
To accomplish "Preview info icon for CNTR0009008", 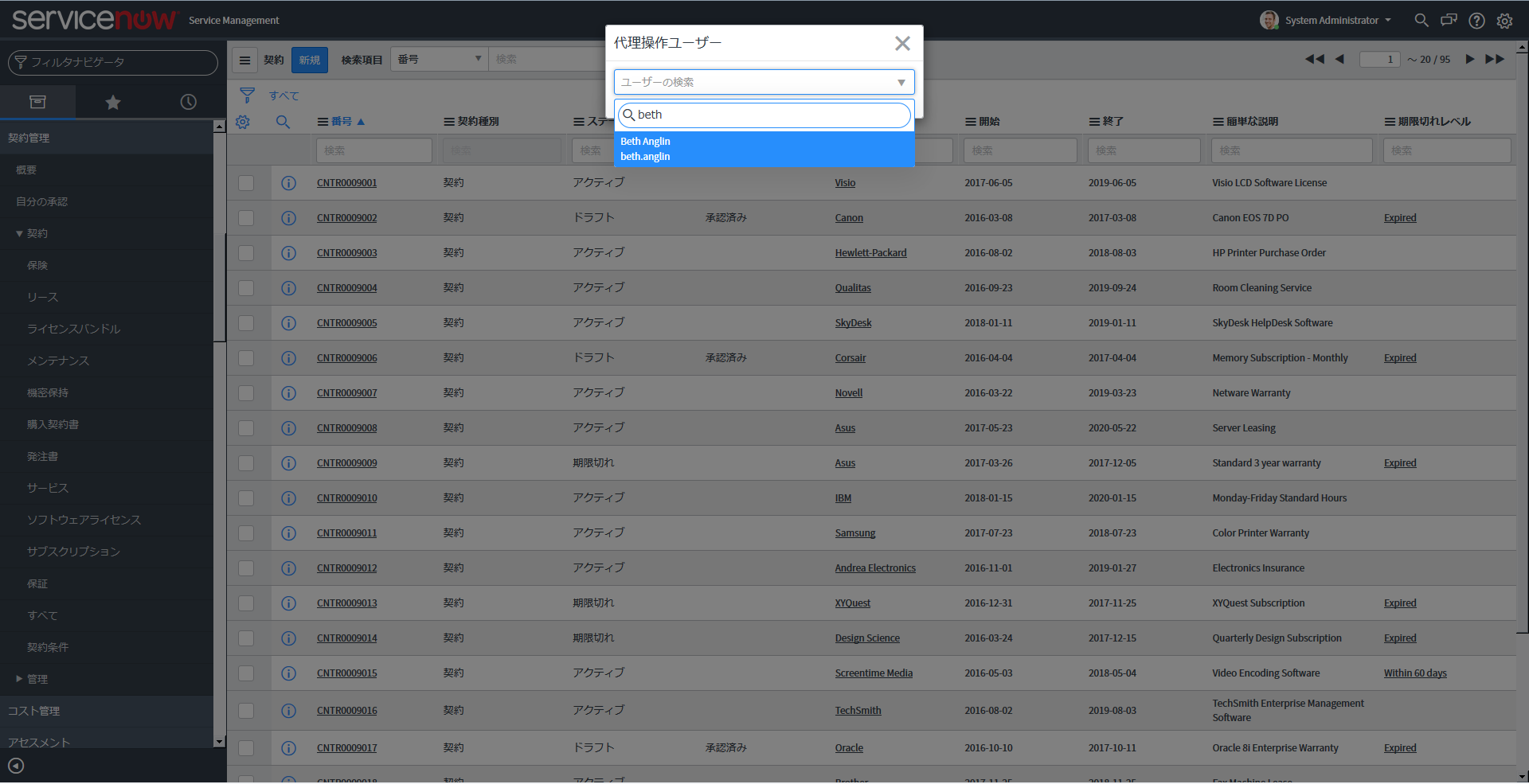I will (x=288, y=428).
